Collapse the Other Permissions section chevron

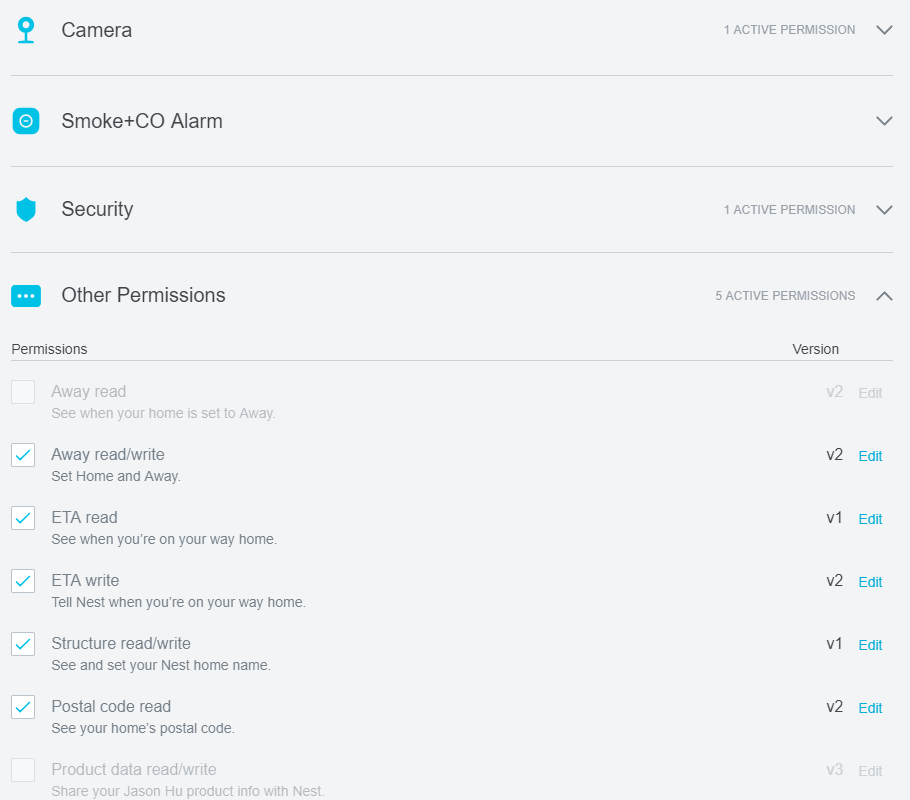884,296
